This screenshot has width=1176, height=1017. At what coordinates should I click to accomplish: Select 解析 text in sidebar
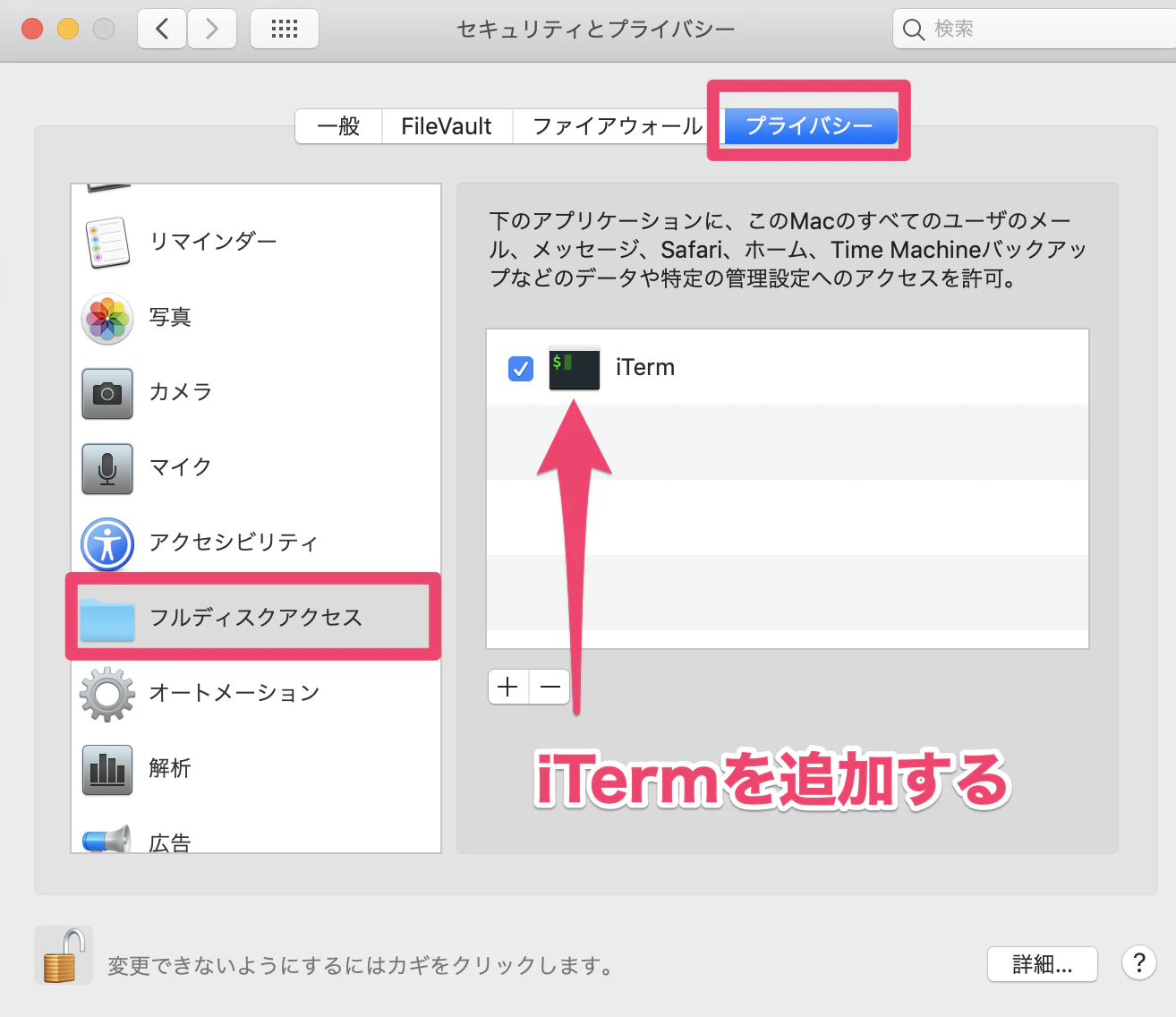[170, 768]
